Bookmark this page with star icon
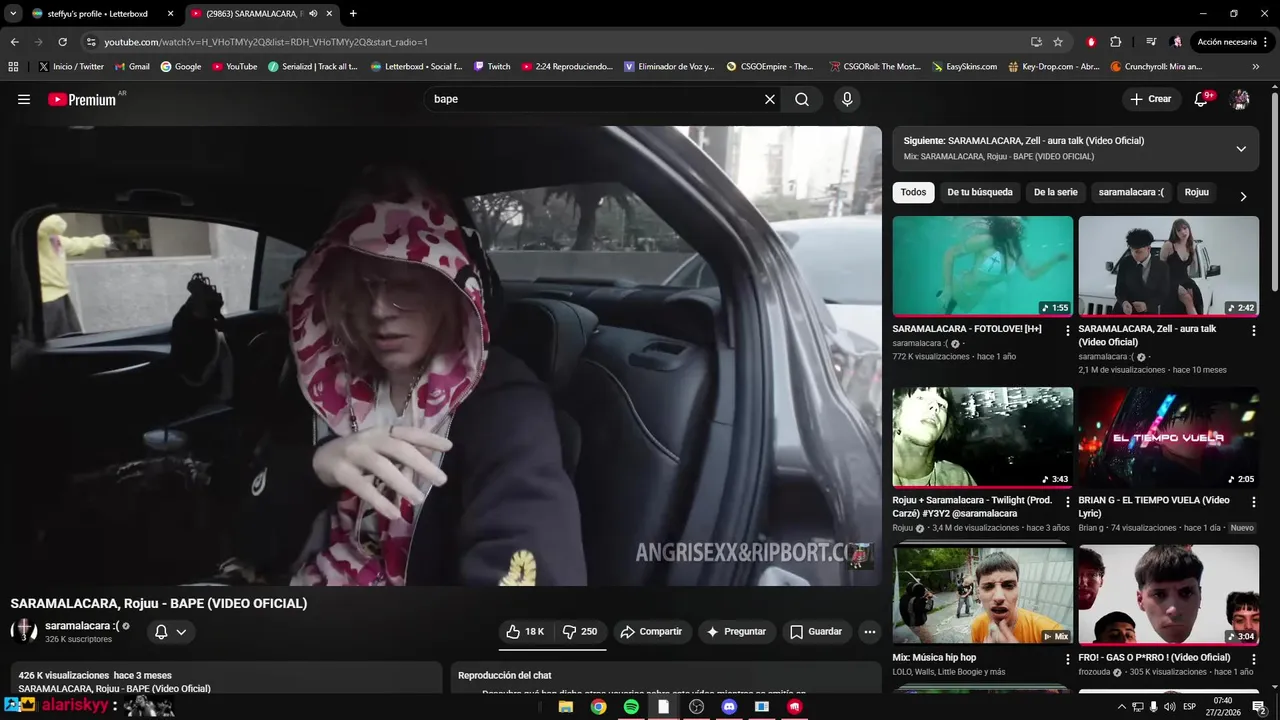1280x720 pixels. (x=1058, y=42)
